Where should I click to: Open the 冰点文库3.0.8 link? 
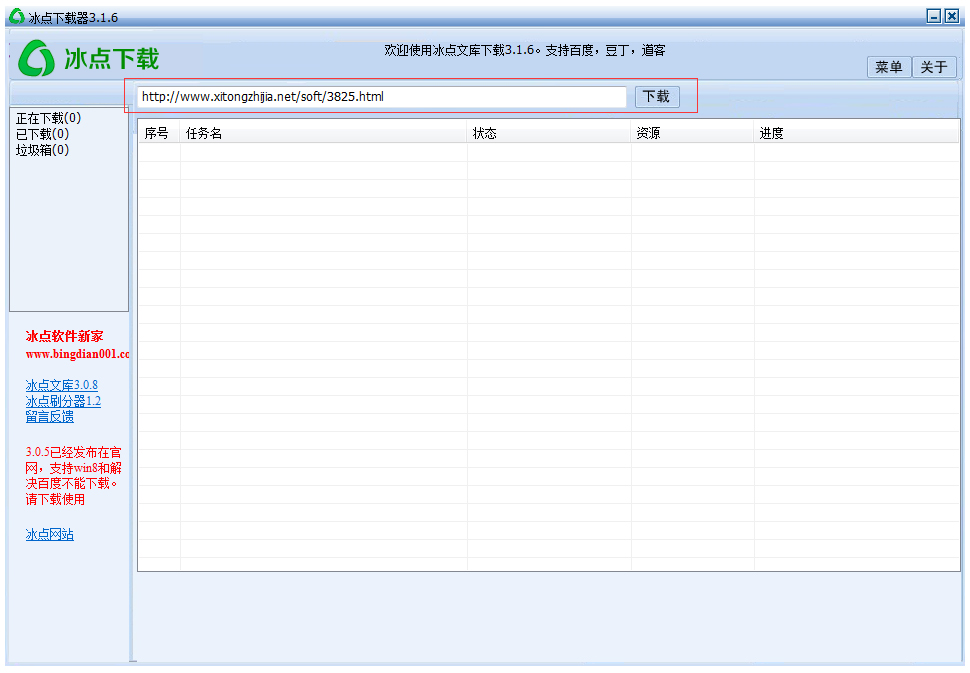point(62,385)
